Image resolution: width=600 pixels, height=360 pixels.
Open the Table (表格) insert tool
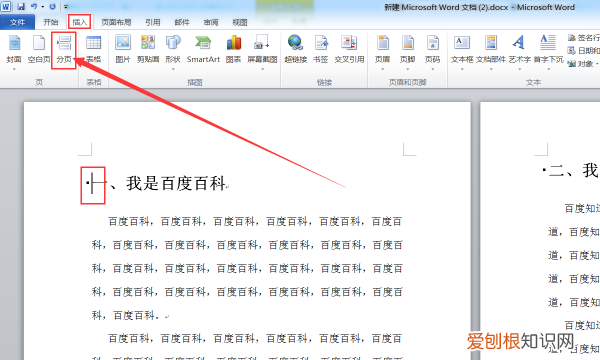click(x=93, y=49)
